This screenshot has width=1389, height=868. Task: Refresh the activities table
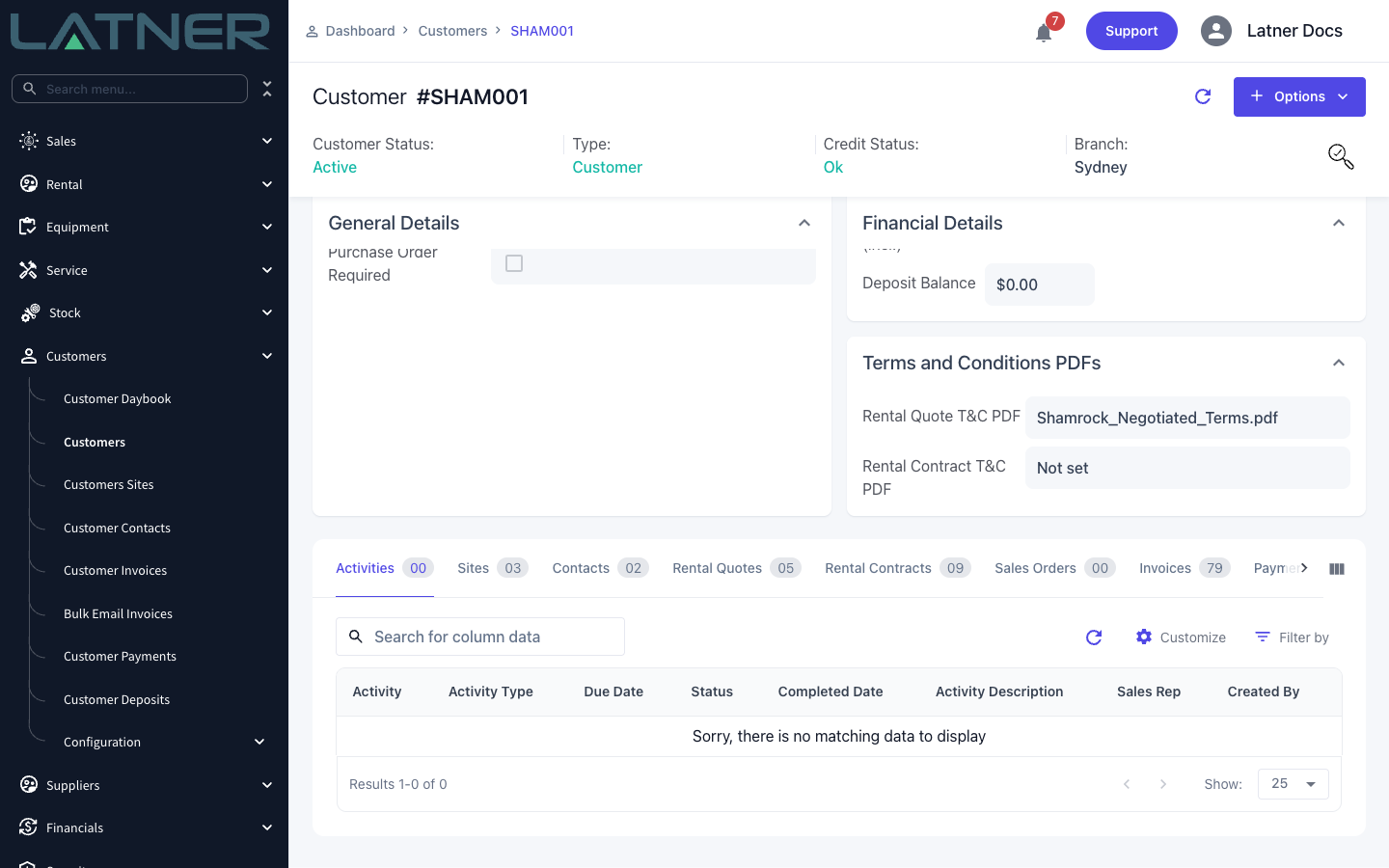(x=1094, y=637)
